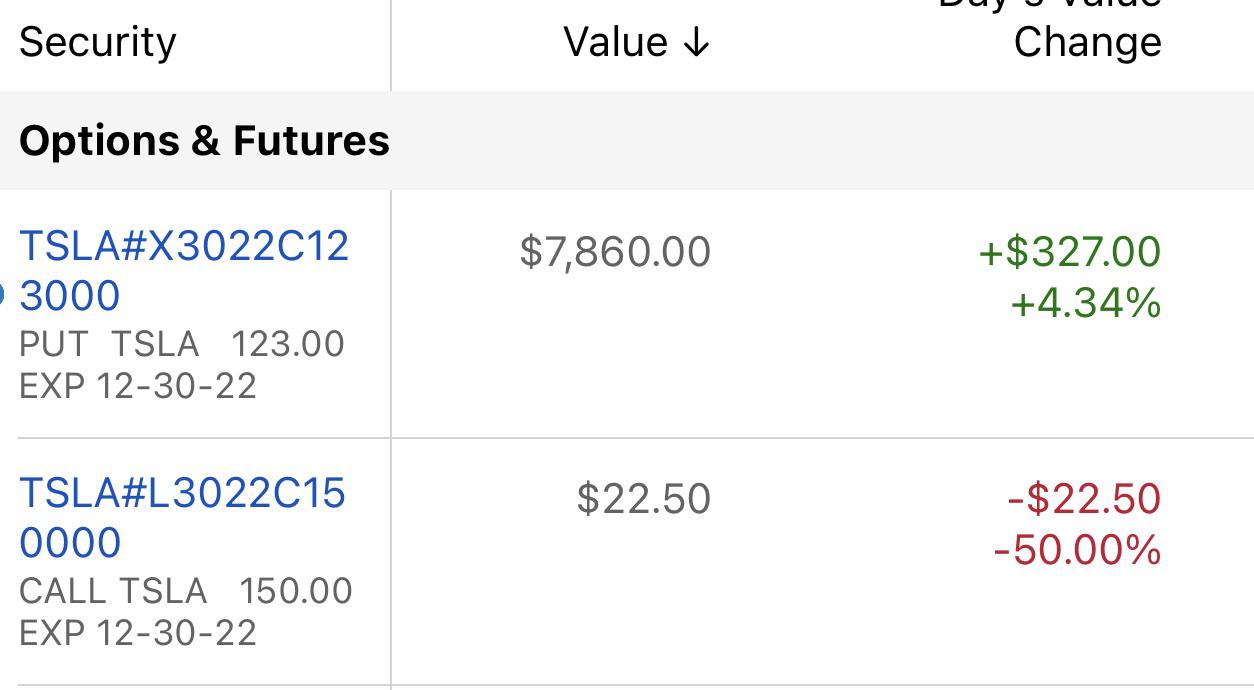
Task: Click the +$327.00 day's gain amount
Action: 1070,252
